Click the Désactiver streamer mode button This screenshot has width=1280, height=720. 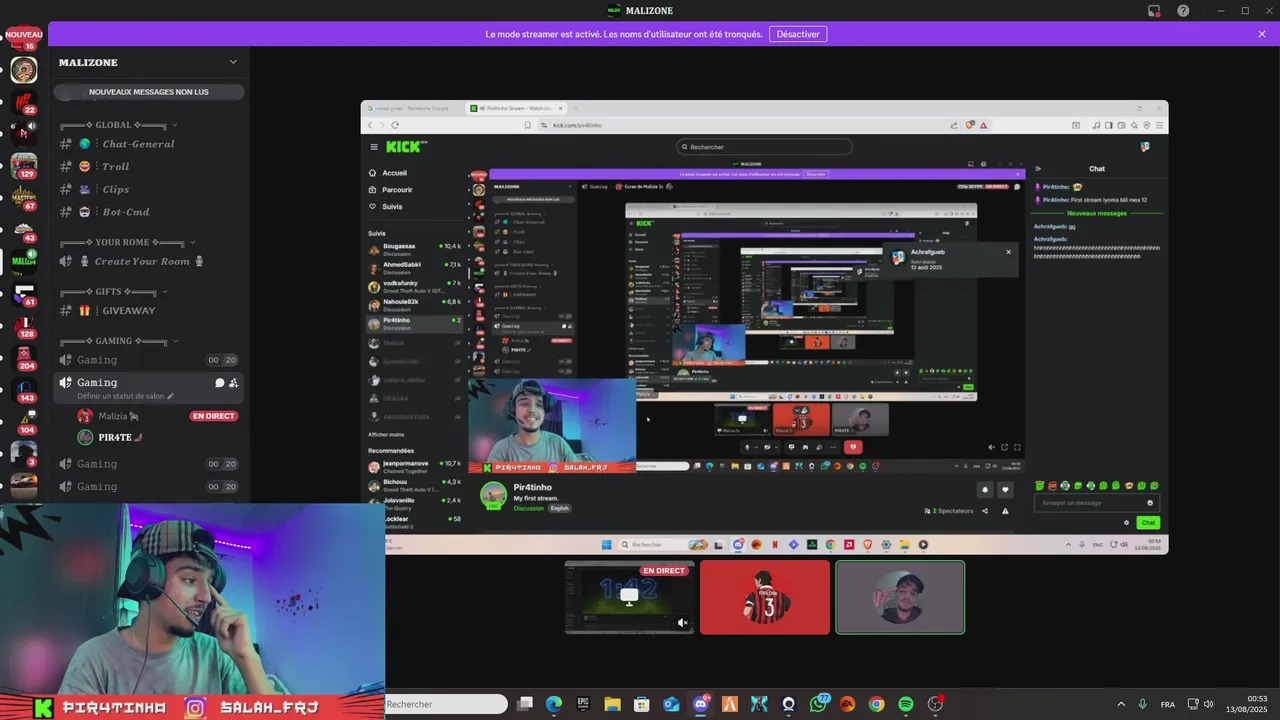coord(798,34)
